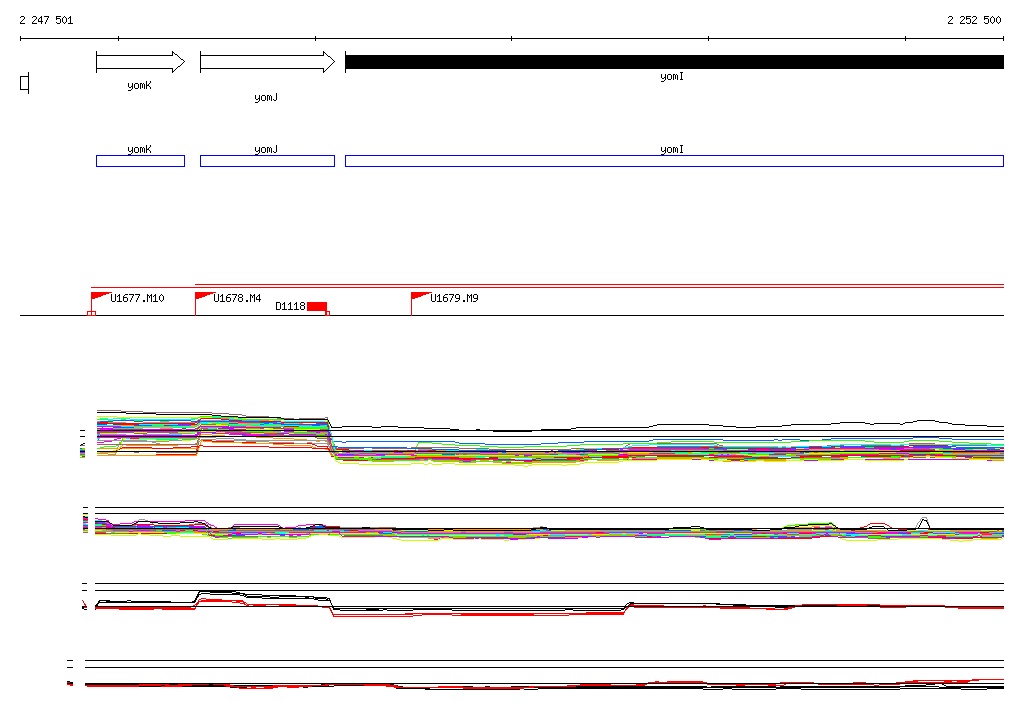Screen dimensions: 1024x714
Task: Click the yomJ label above the blue box
Action: pyautogui.click(x=266, y=150)
